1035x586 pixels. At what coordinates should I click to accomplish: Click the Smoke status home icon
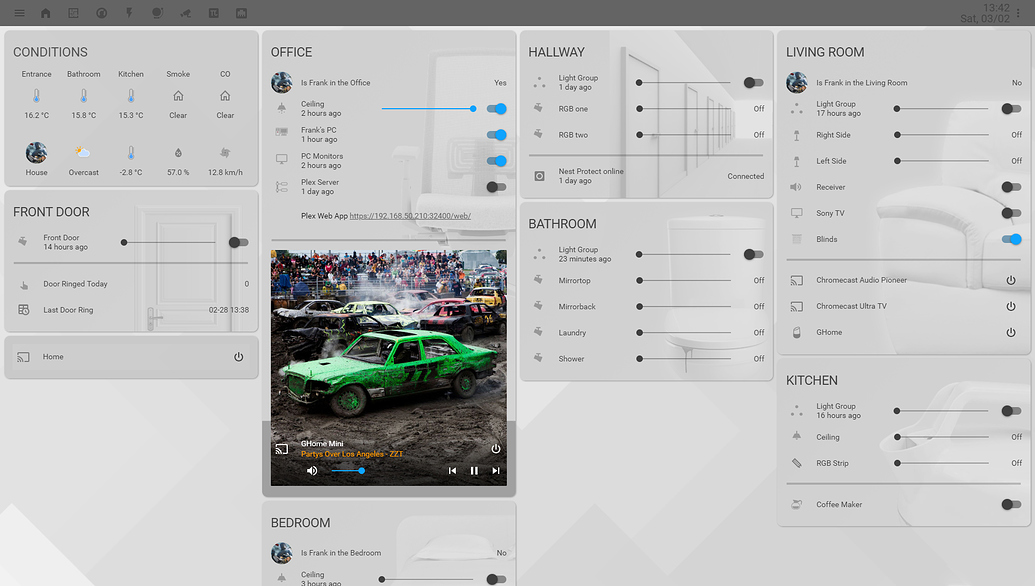pyautogui.click(x=178, y=96)
